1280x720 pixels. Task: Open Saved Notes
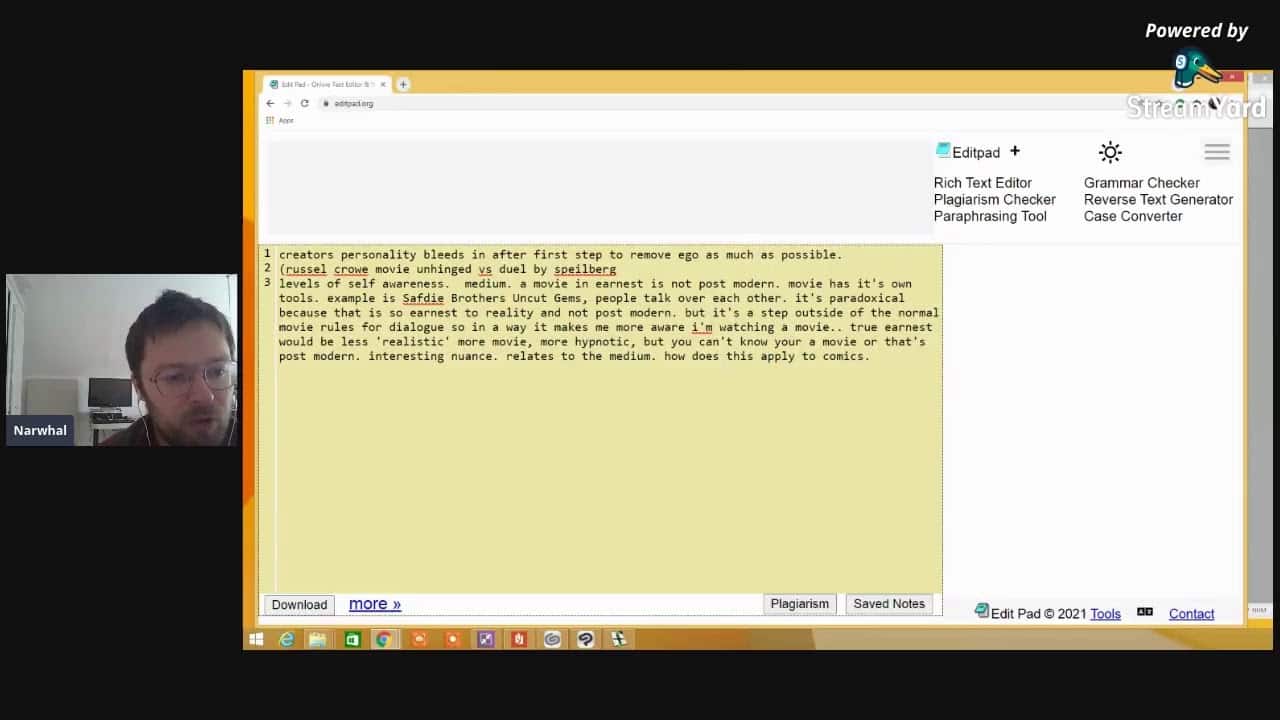tap(888, 604)
